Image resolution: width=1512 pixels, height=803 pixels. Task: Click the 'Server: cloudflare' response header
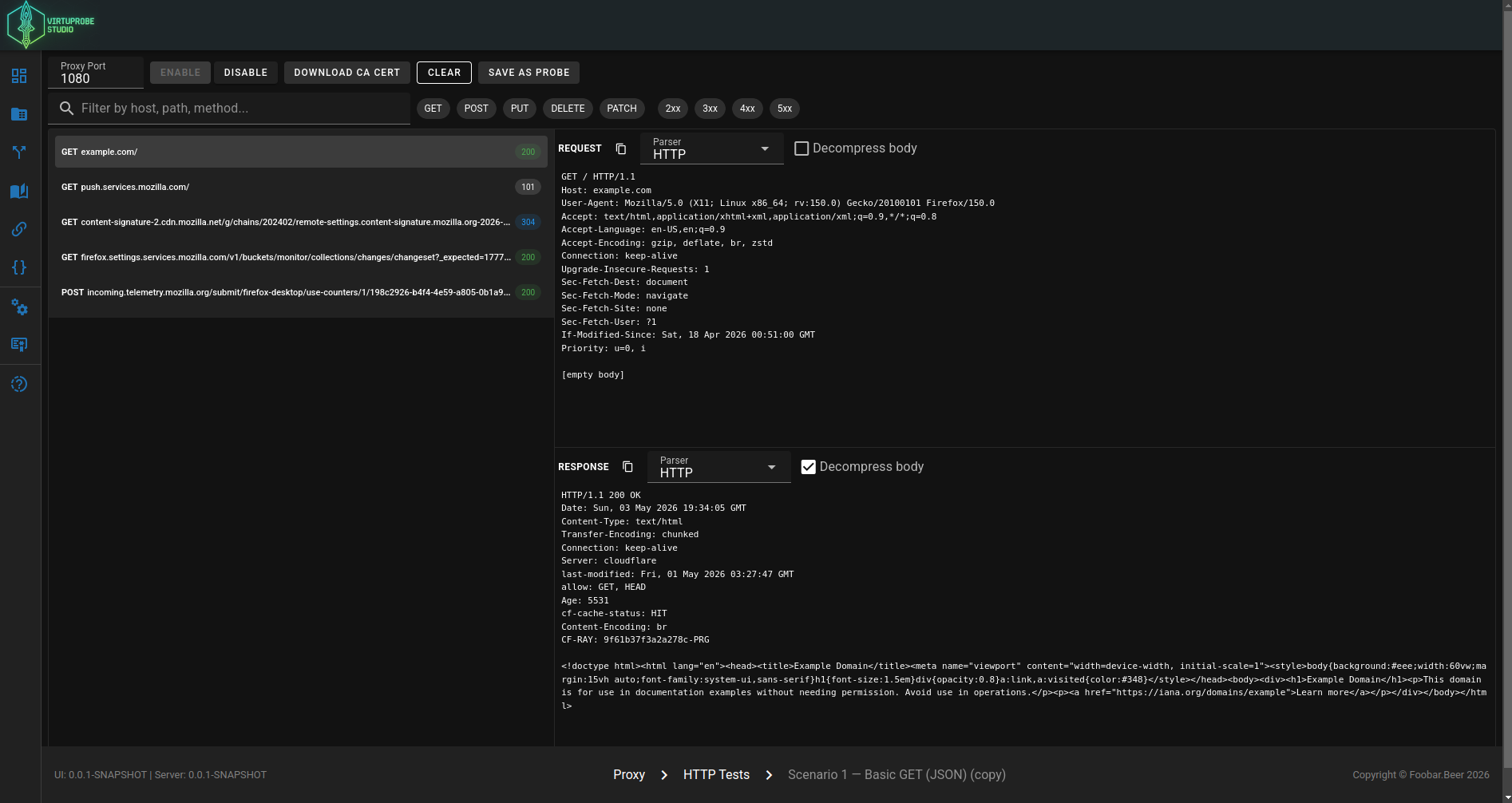tap(608, 561)
